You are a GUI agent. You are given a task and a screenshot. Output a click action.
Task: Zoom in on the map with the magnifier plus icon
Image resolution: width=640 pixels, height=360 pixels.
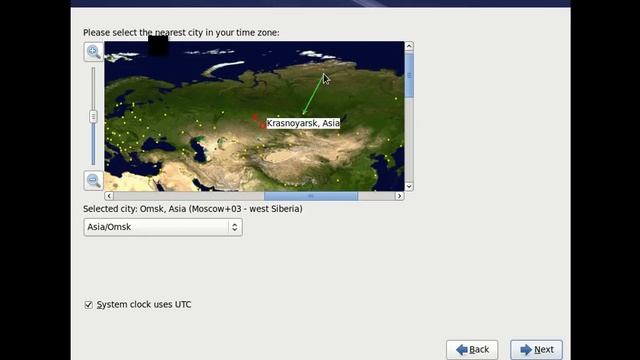(x=93, y=52)
